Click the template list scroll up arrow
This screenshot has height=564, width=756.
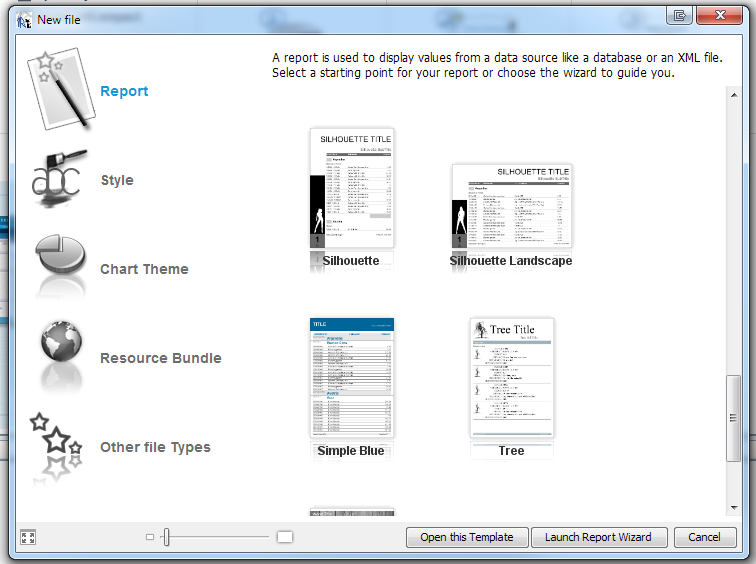[734, 94]
